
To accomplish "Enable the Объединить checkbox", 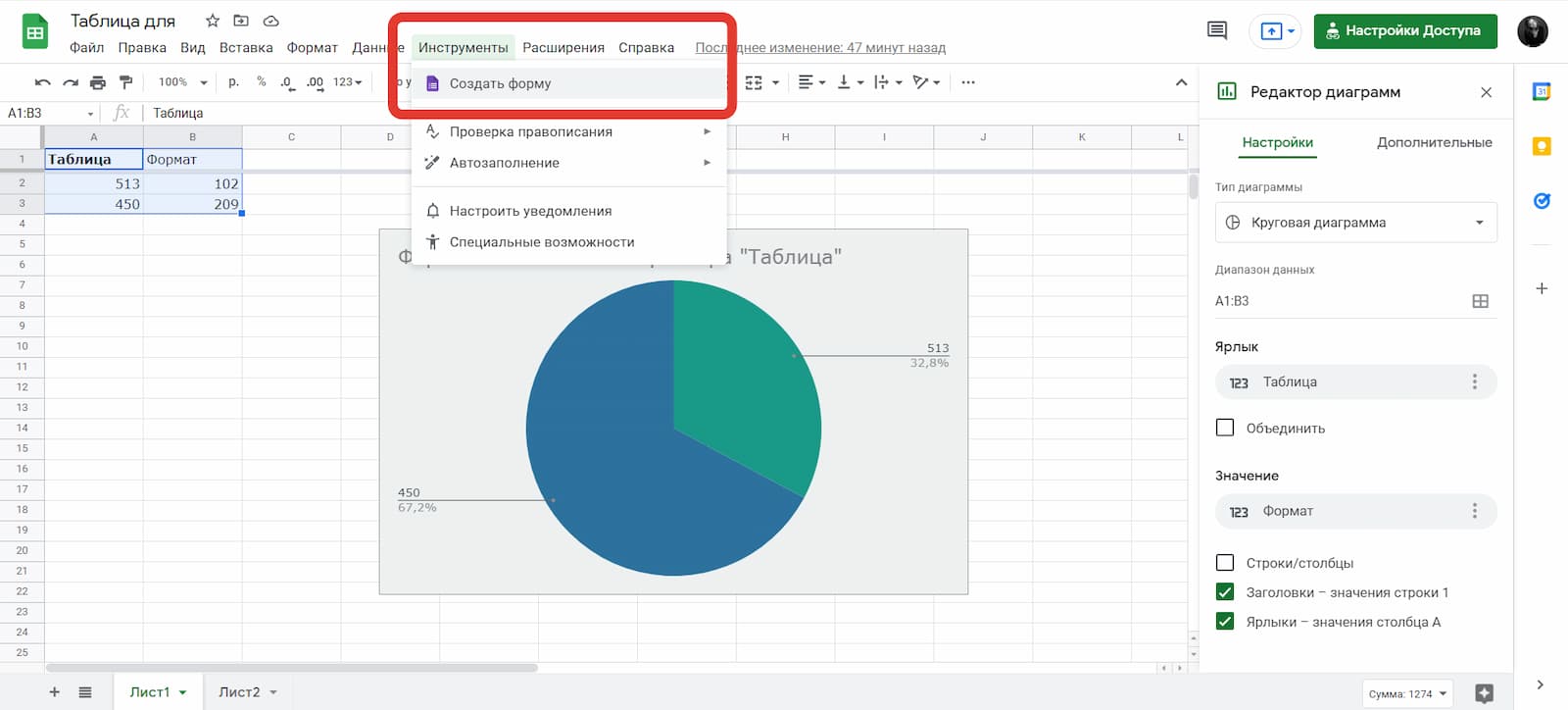I will tap(1225, 428).
